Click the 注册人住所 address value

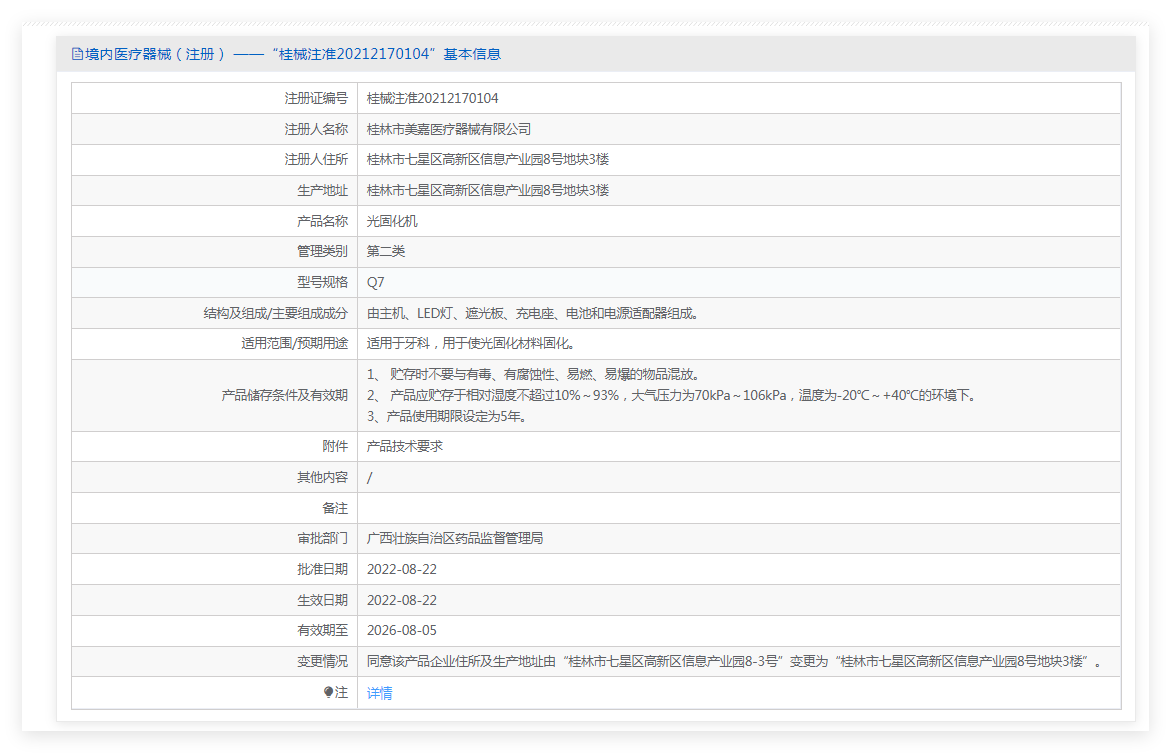488,160
